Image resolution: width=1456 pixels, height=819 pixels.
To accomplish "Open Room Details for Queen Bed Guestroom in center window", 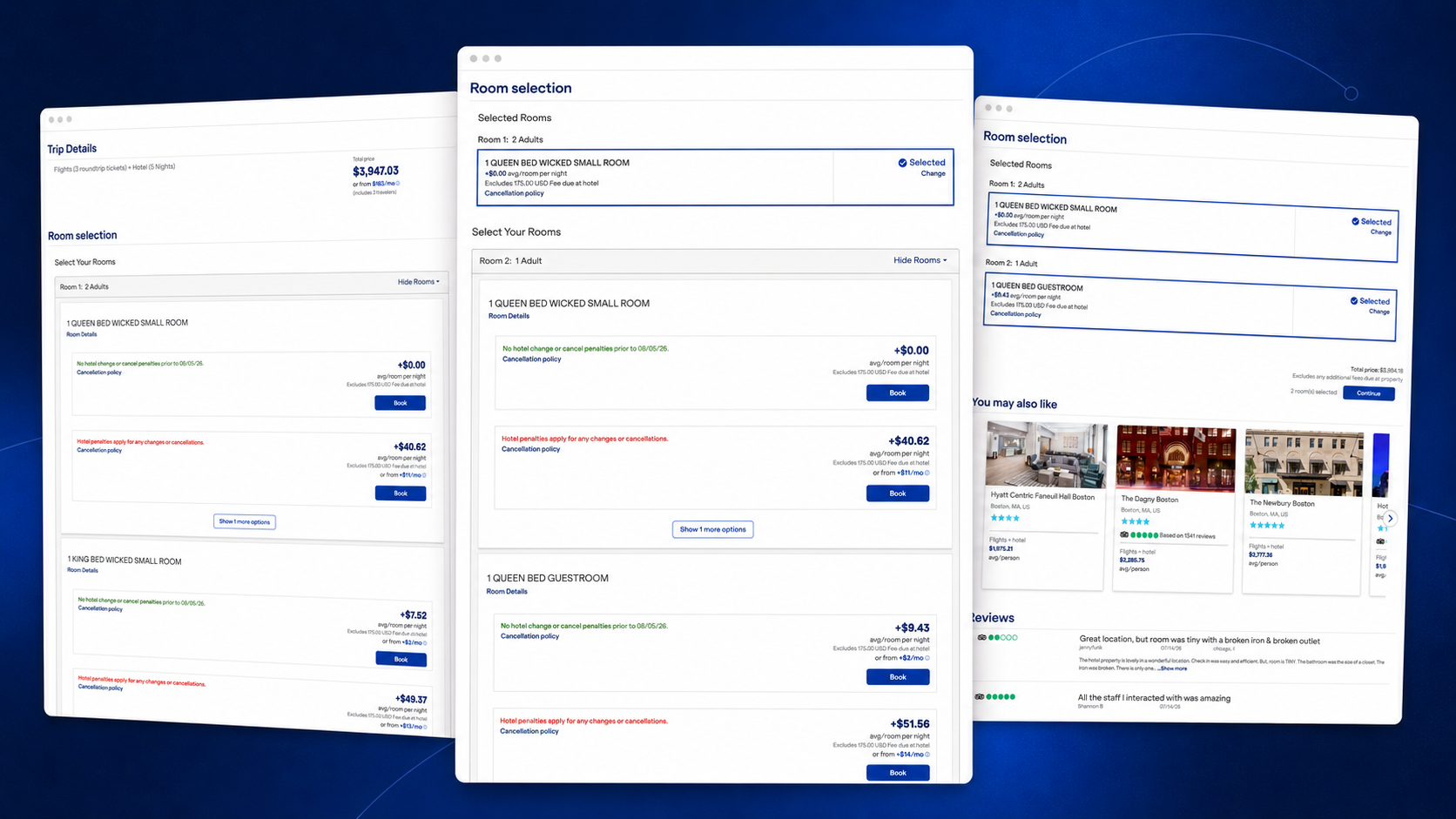I will pyautogui.click(x=507, y=592).
